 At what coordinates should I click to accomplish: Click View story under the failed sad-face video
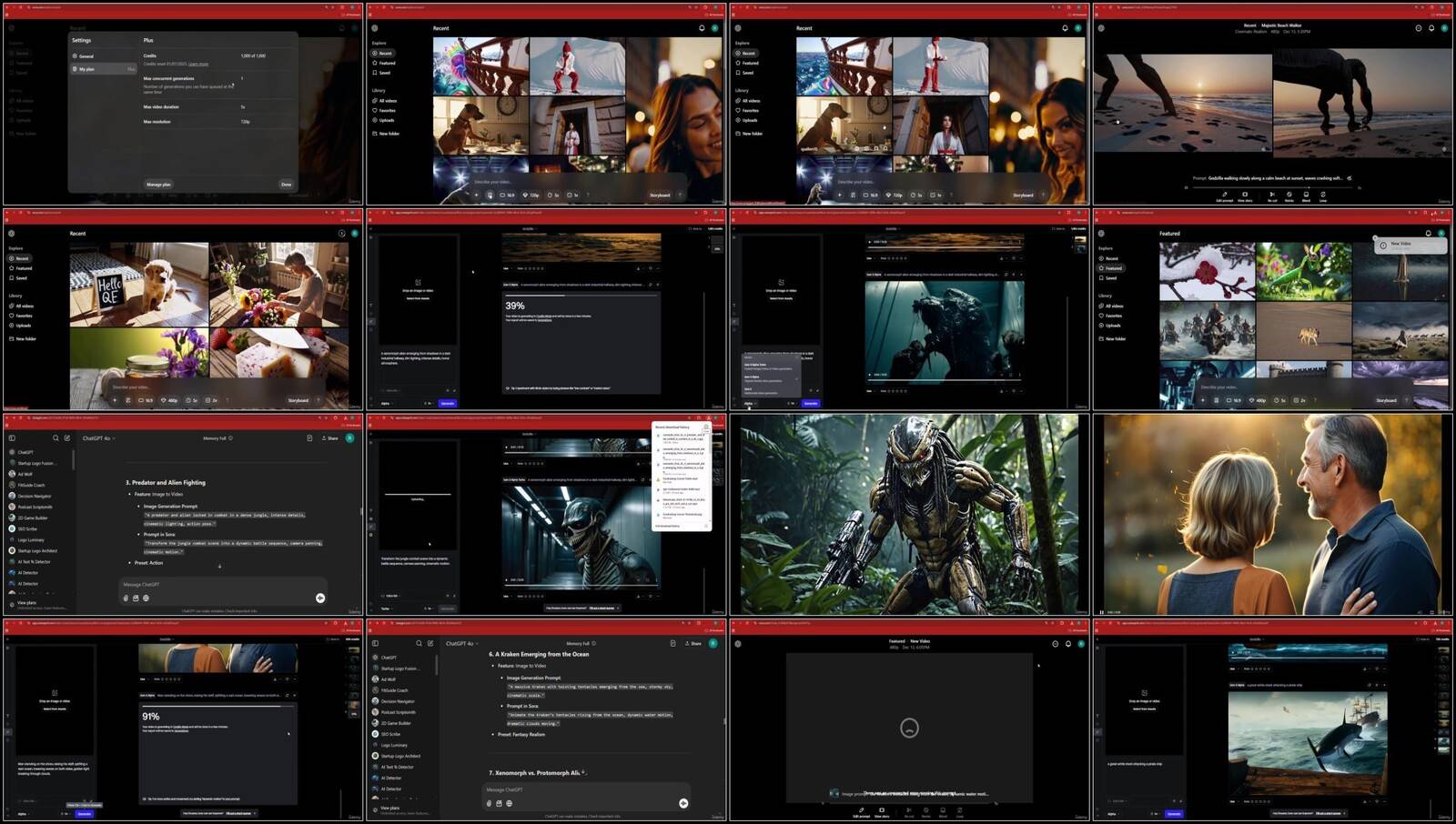coord(881,811)
